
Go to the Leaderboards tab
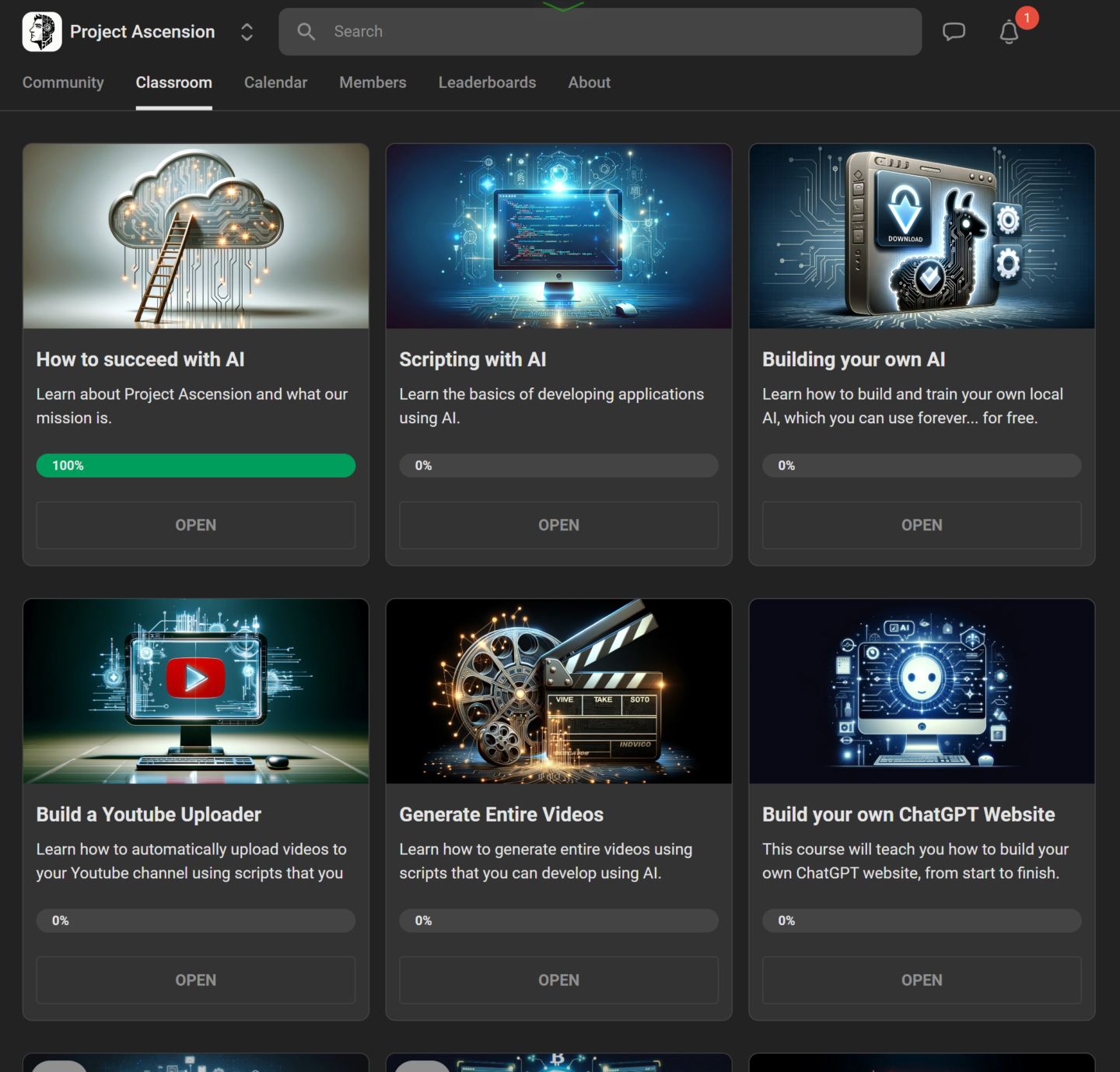487,82
